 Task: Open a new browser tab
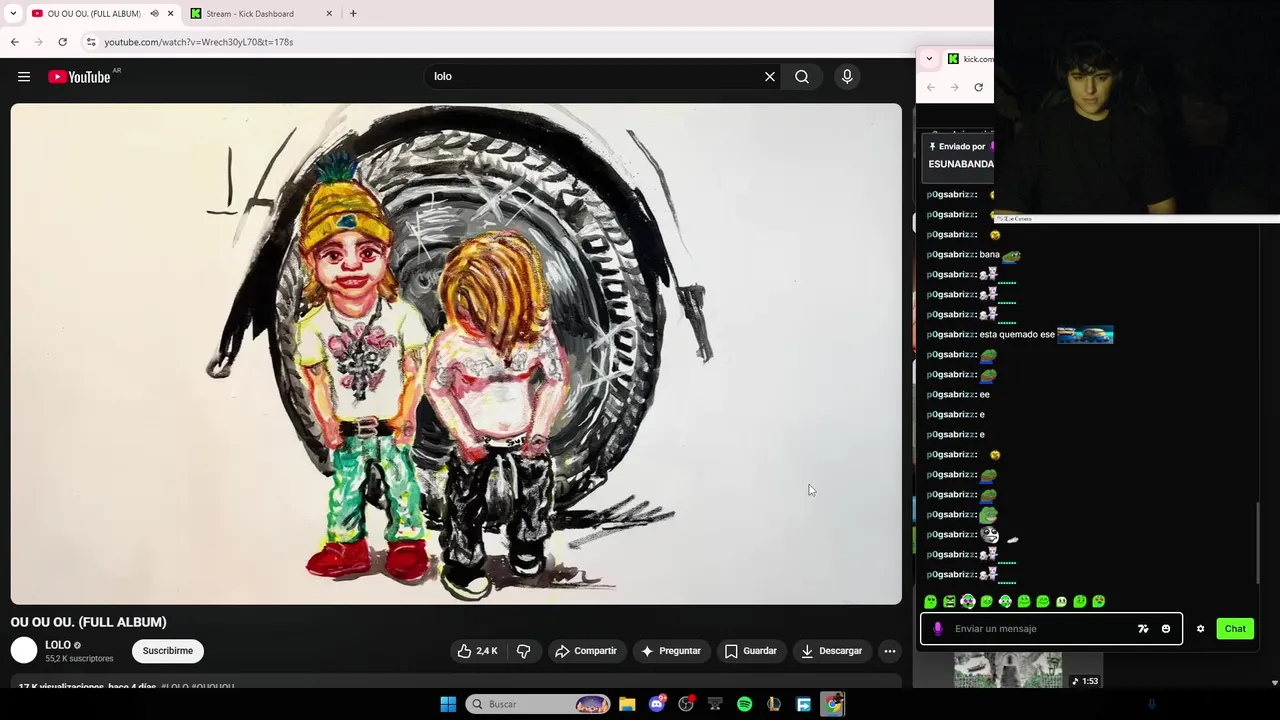(x=353, y=14)
